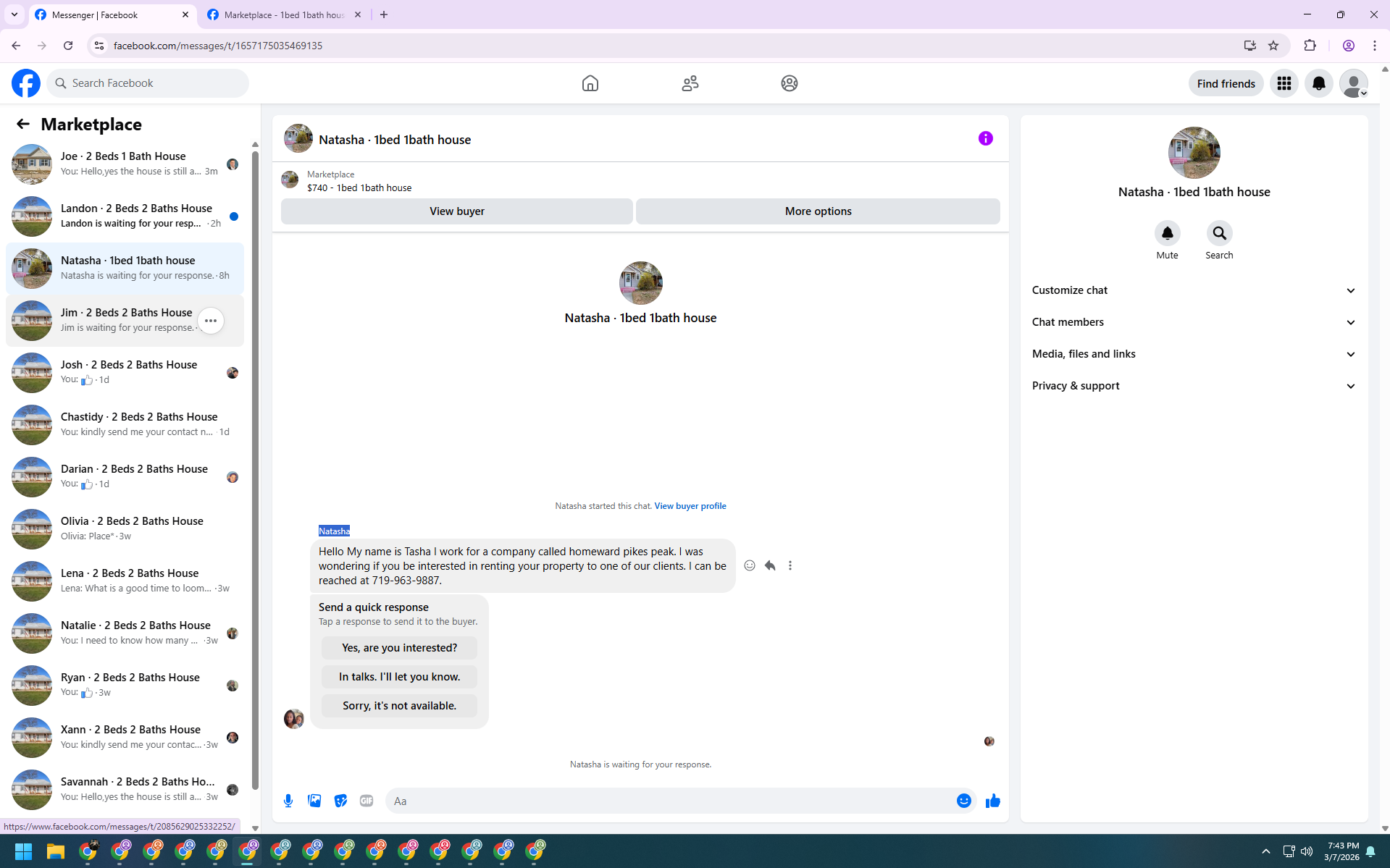Open the listing thumbnail in the right panel
The height and width of the screenshot is (868, 1390).
pos(1194,153)
